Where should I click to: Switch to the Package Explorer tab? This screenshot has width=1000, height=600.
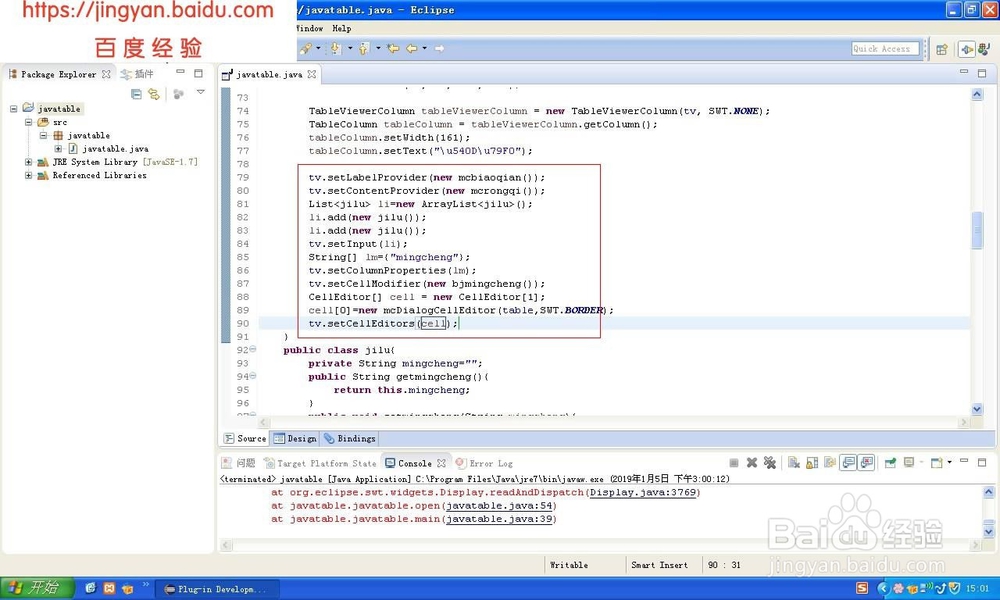[58, 74]
